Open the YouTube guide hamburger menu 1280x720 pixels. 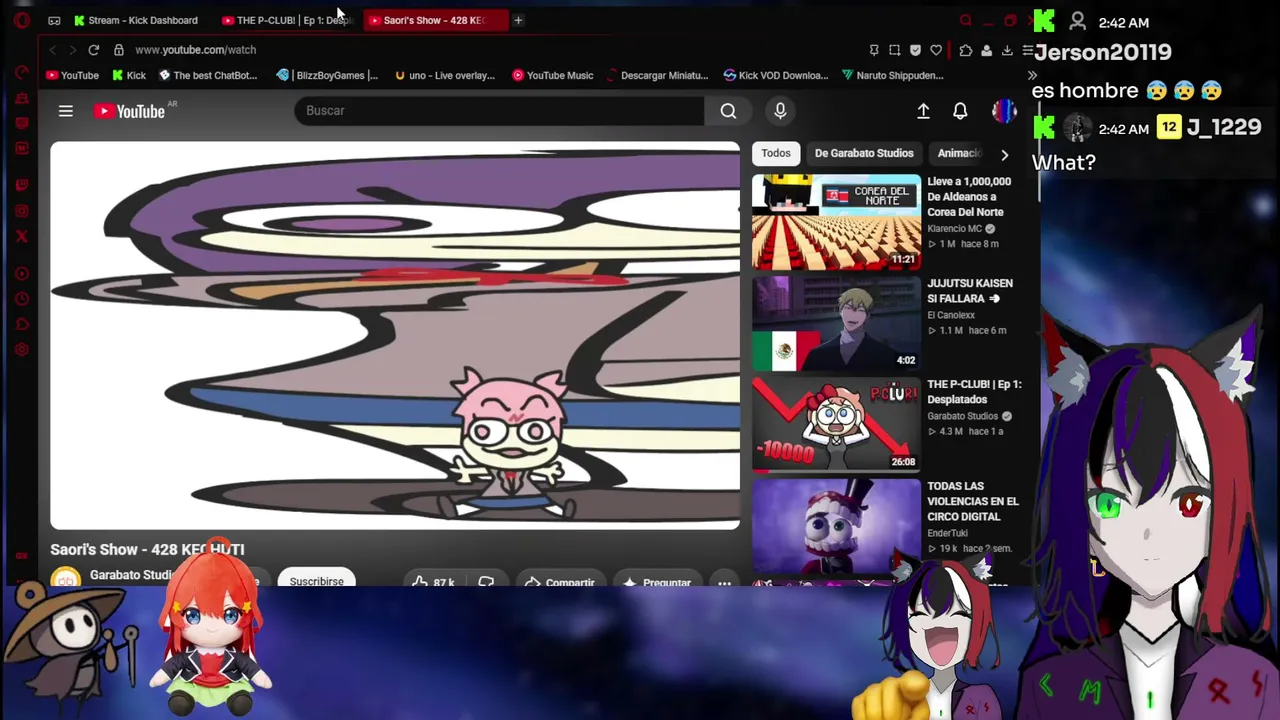[x=65, y=111]
